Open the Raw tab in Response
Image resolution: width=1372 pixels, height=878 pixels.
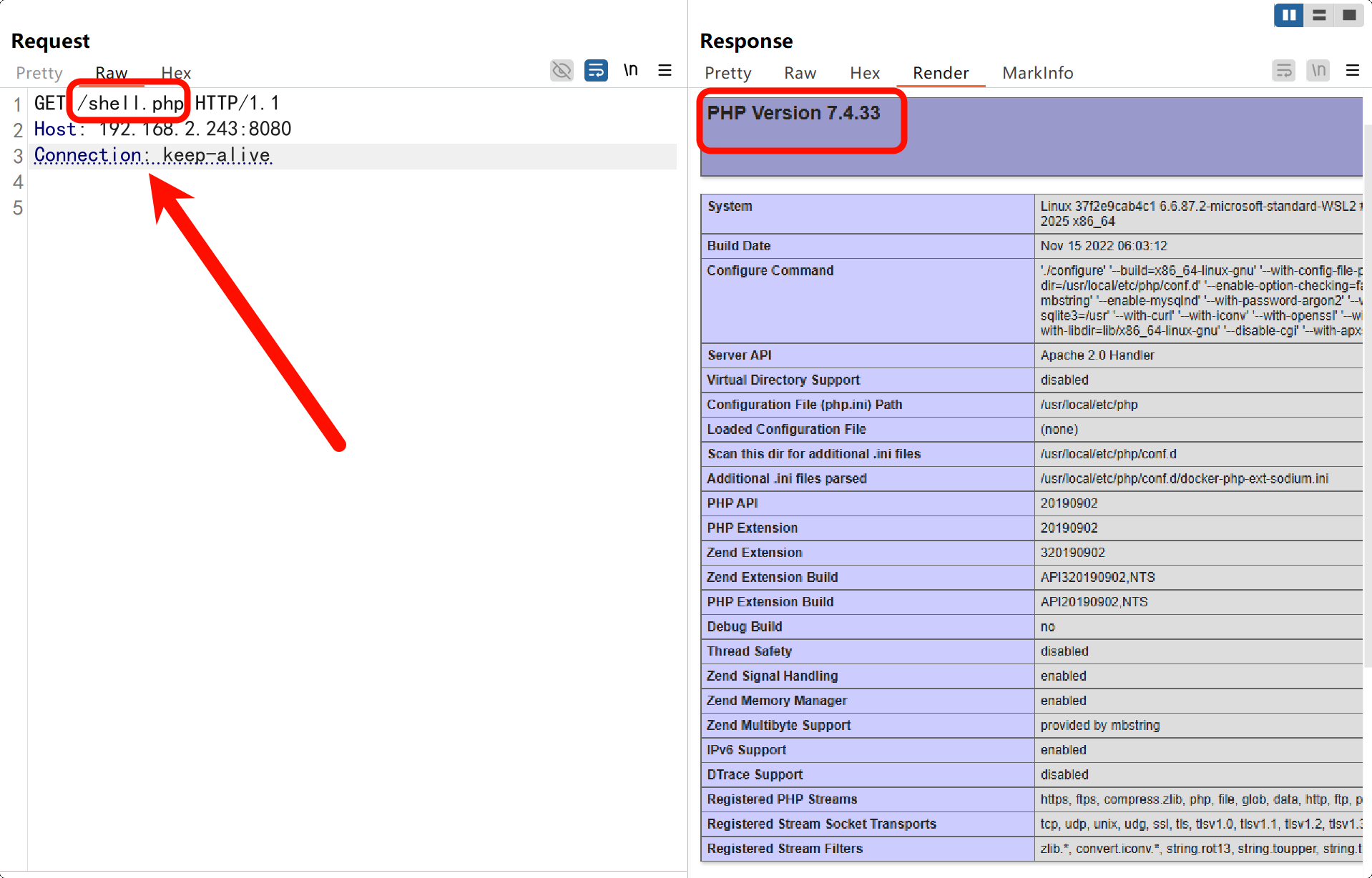pos(800,73)
